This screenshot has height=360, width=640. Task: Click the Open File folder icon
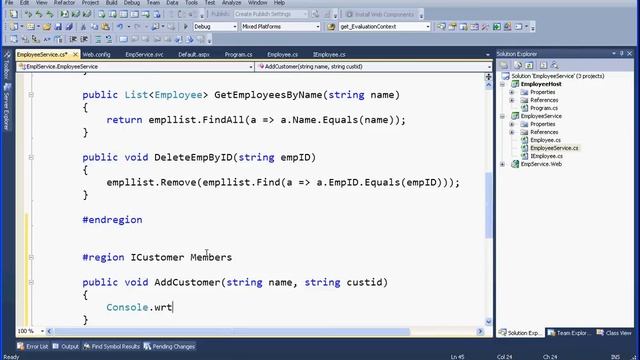(x=47, y=27)
